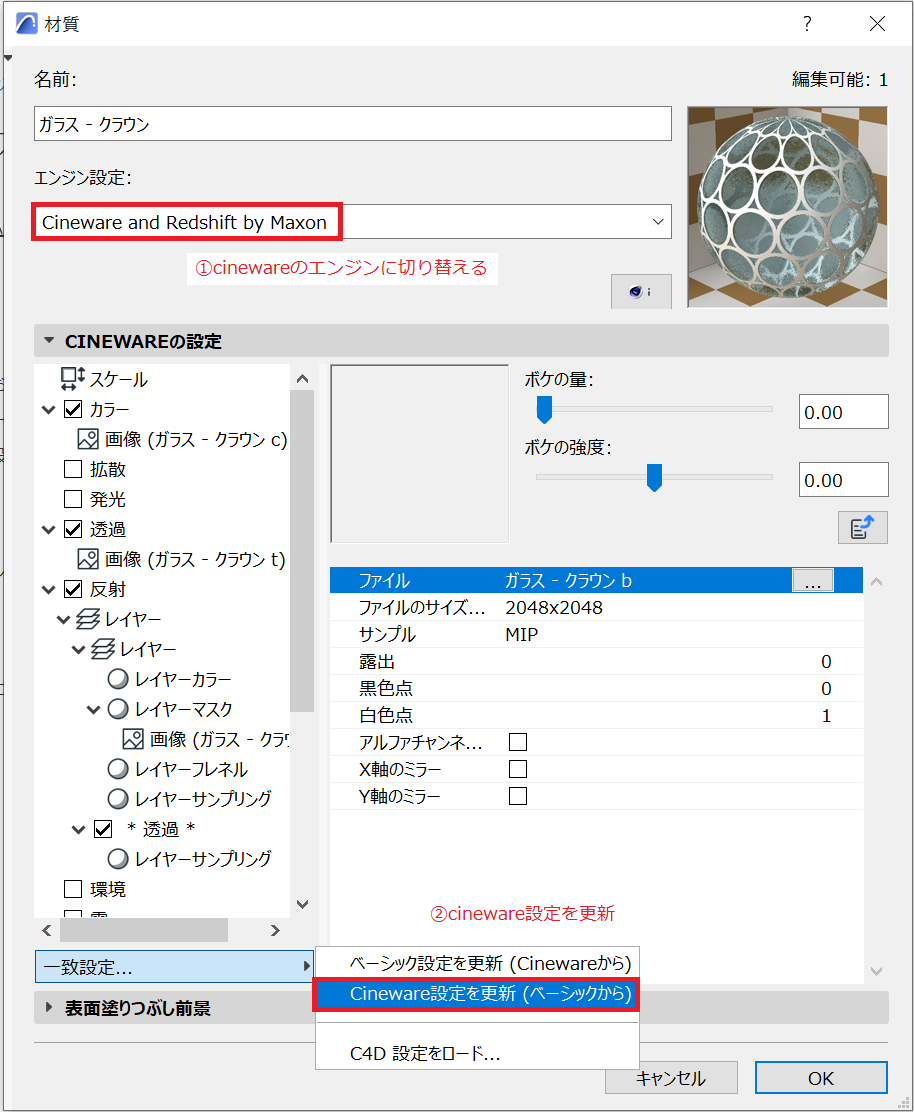
Task: Toggle the 反射 checkbox
Action: (73, 589)
